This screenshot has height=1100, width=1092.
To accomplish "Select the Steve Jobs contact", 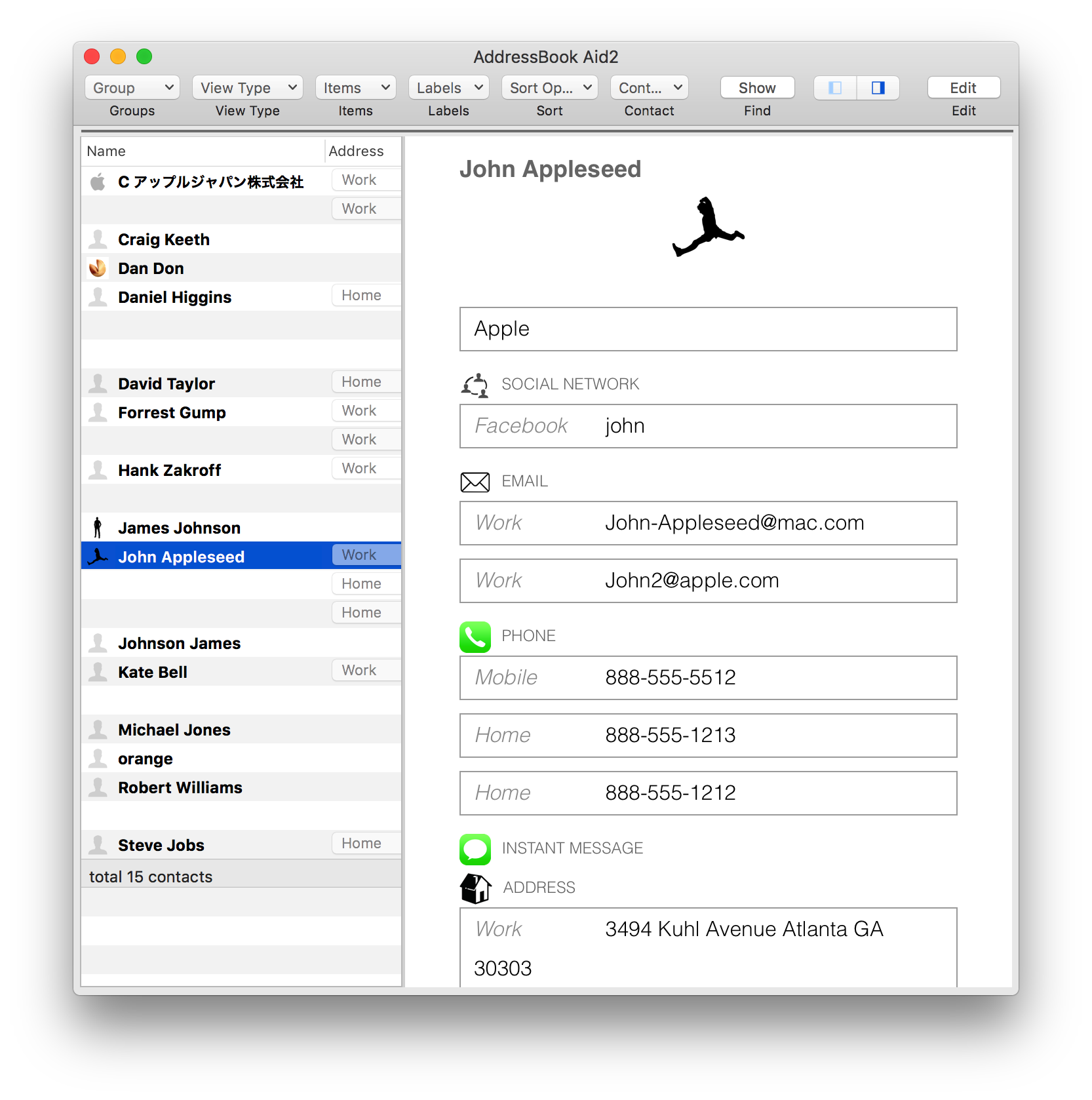I will [241, 845].
